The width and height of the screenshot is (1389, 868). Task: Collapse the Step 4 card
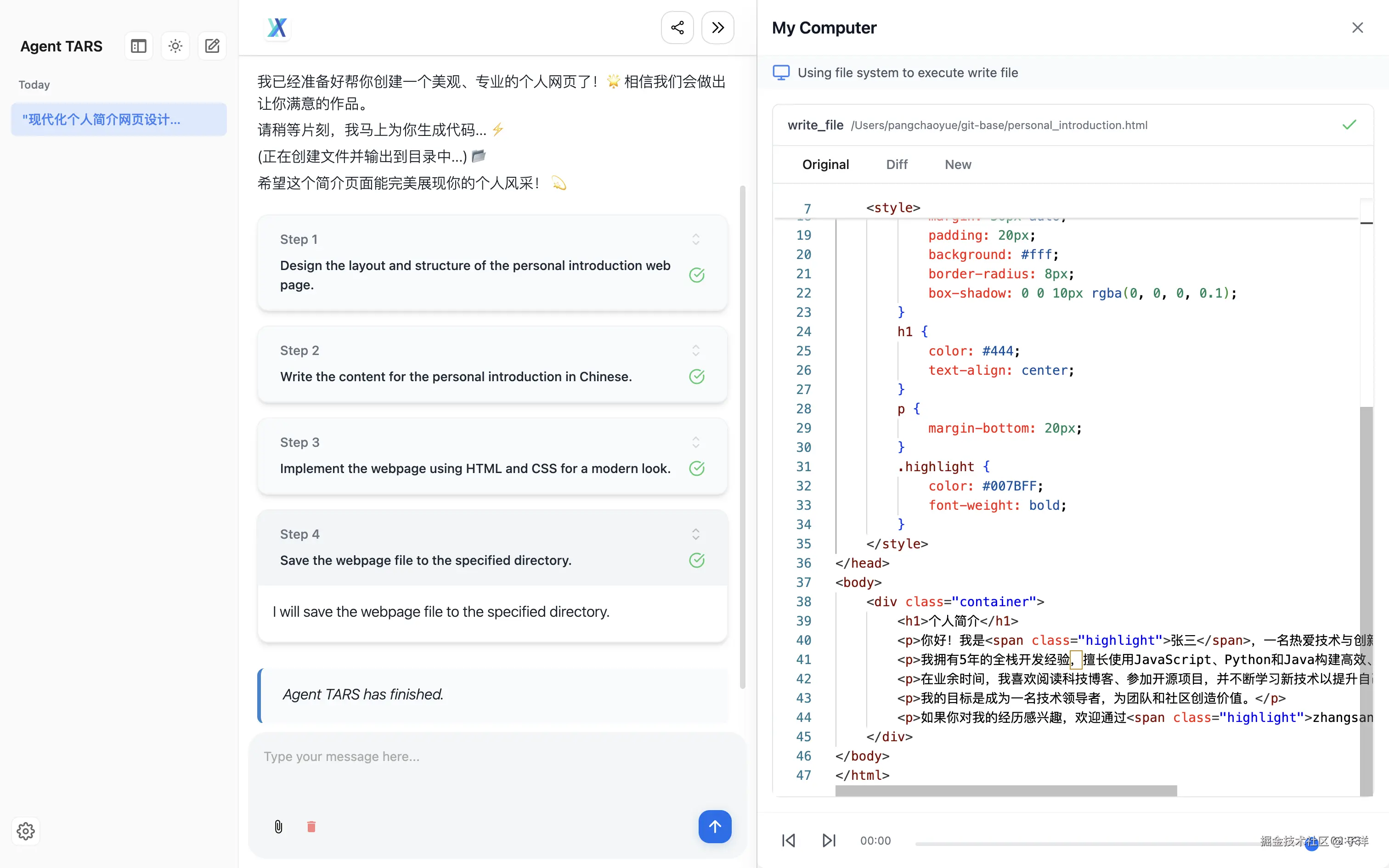pos(695,535)
